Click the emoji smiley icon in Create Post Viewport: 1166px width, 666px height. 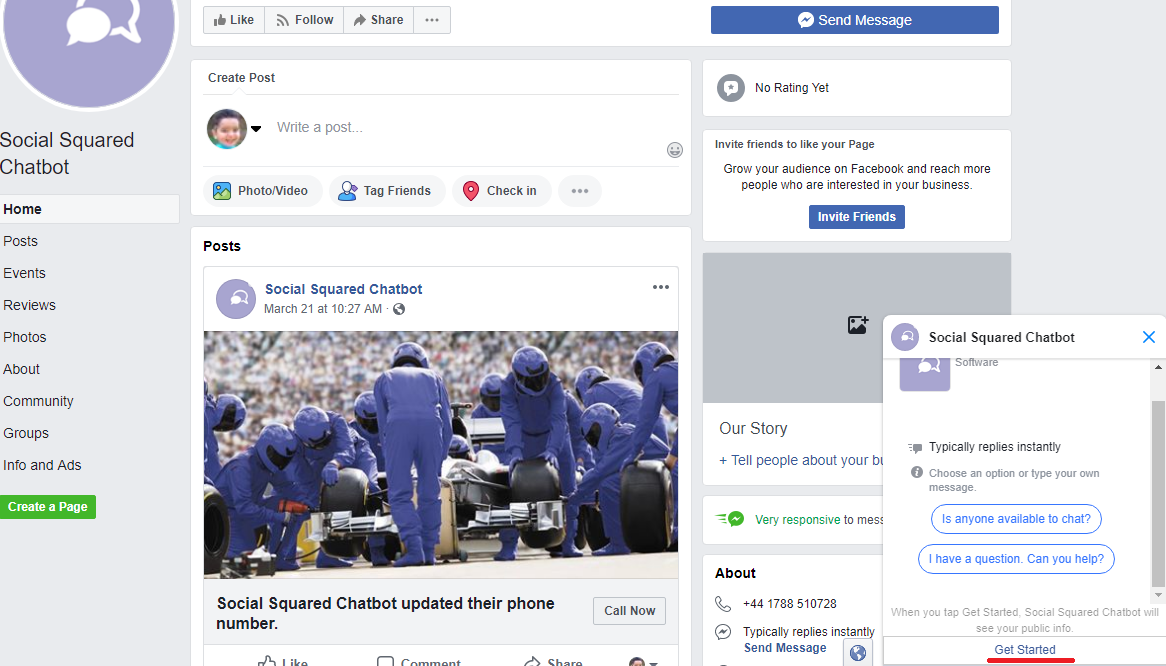click(675, 150)
